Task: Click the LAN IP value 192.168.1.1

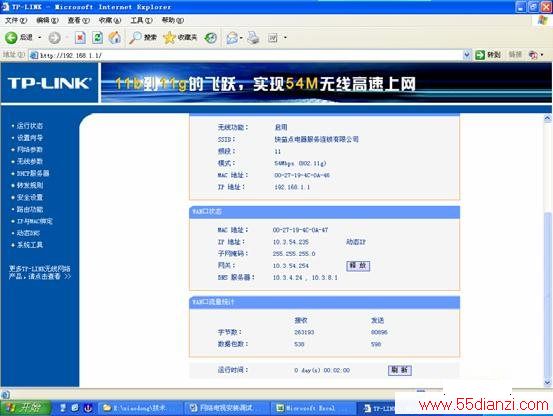Action: (x=292, y=187)
